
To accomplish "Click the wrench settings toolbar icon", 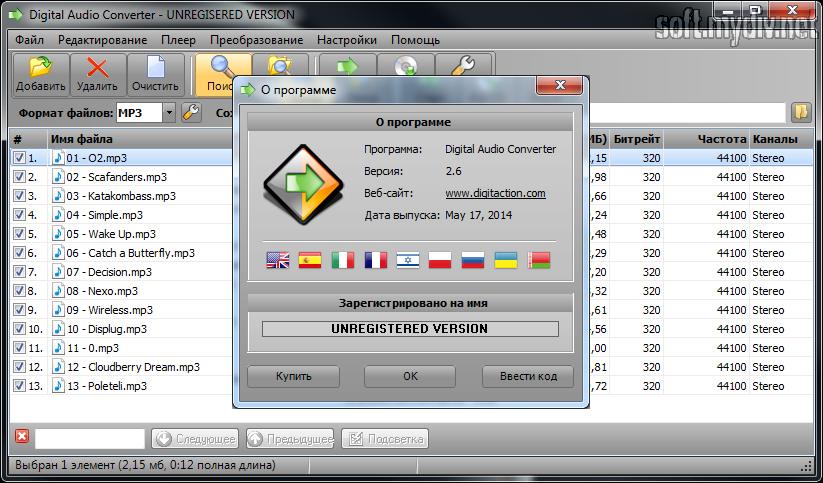I will coord(463,66).
